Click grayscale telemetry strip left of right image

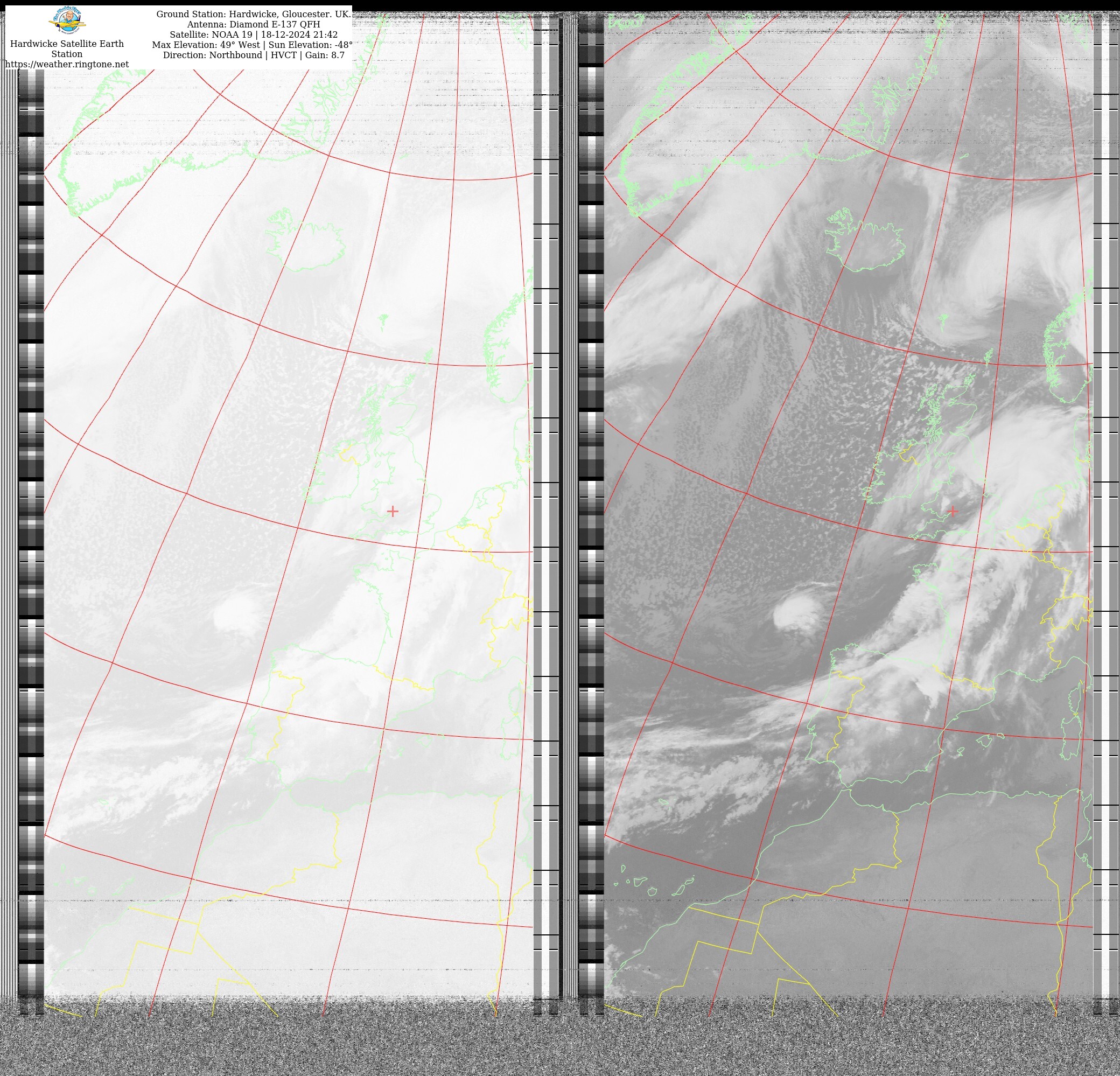pyautogui.click(x=591, y=514)
